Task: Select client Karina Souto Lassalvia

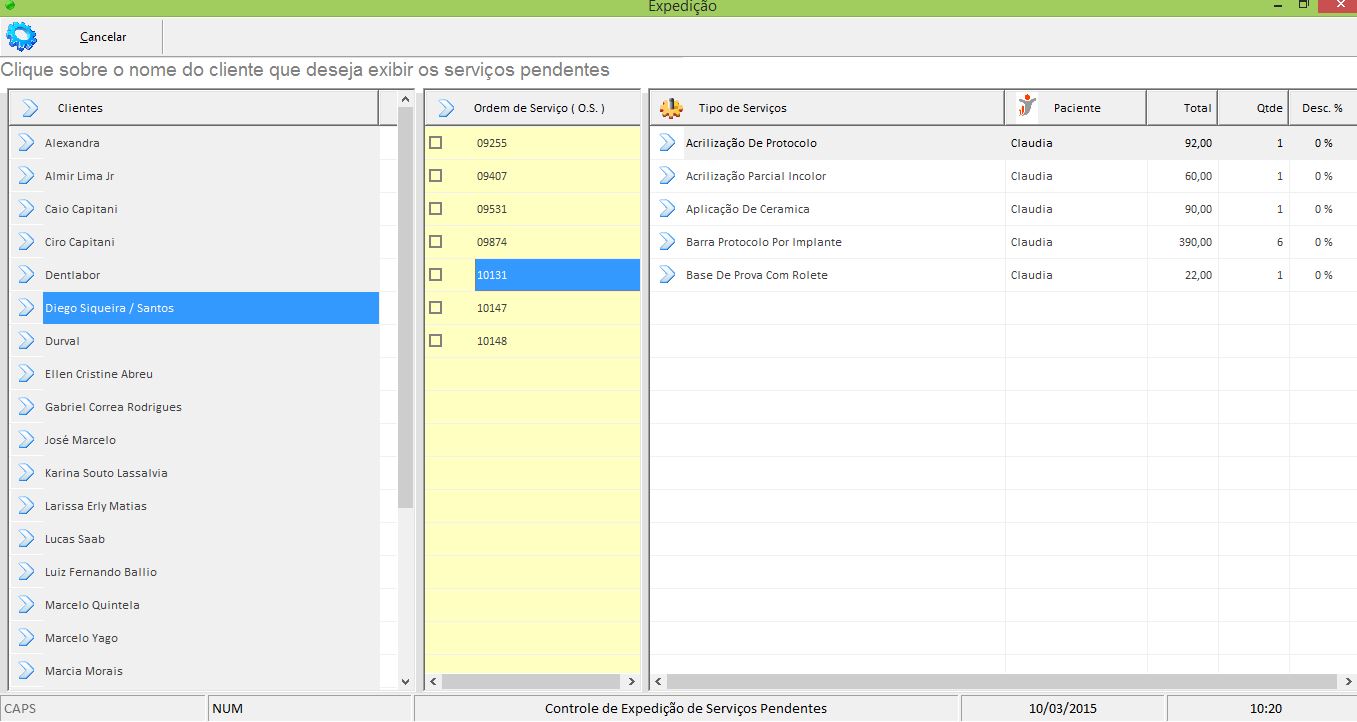Action: click(x=106, y=473)
